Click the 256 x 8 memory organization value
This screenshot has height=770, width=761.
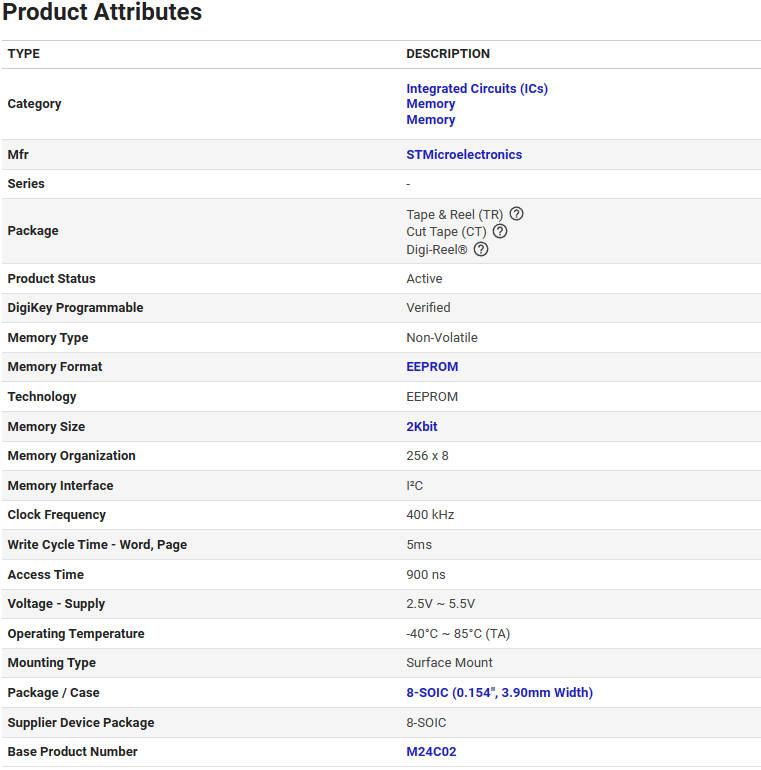[x=428, y=456]
